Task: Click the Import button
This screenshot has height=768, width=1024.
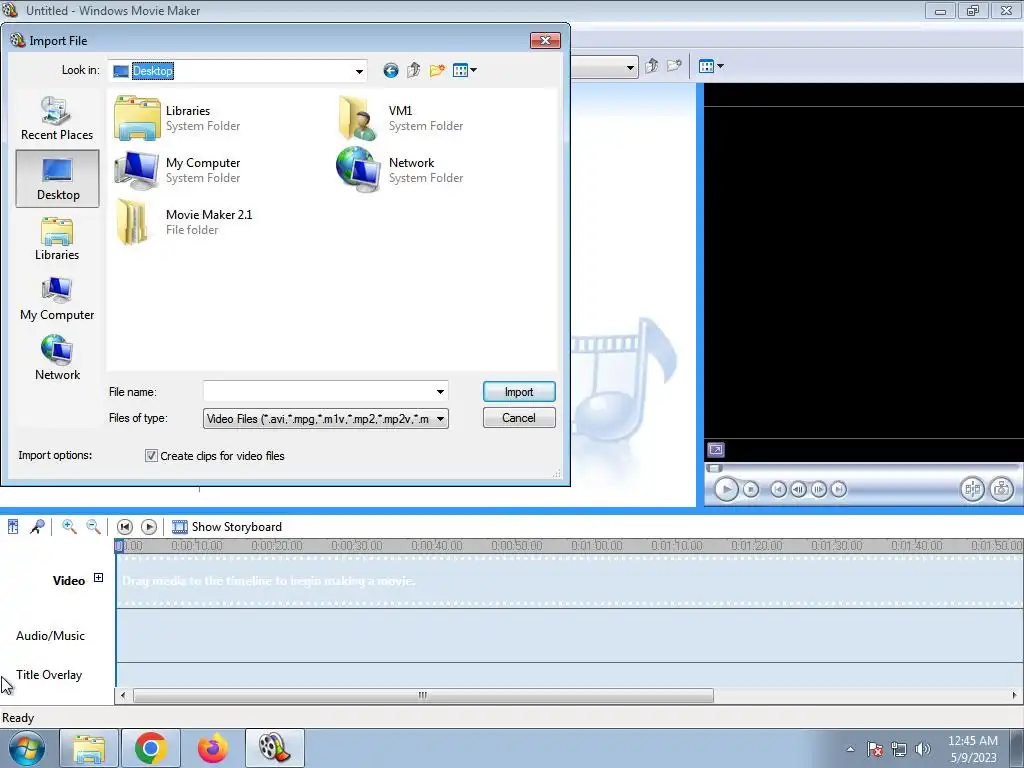Action: point(519,392)
